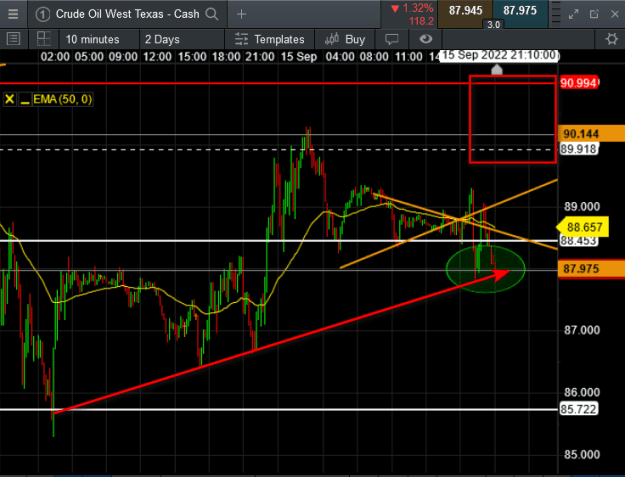Click the 87.945 sell price button
Screen dimensions: 625x477
pos(465,11)
